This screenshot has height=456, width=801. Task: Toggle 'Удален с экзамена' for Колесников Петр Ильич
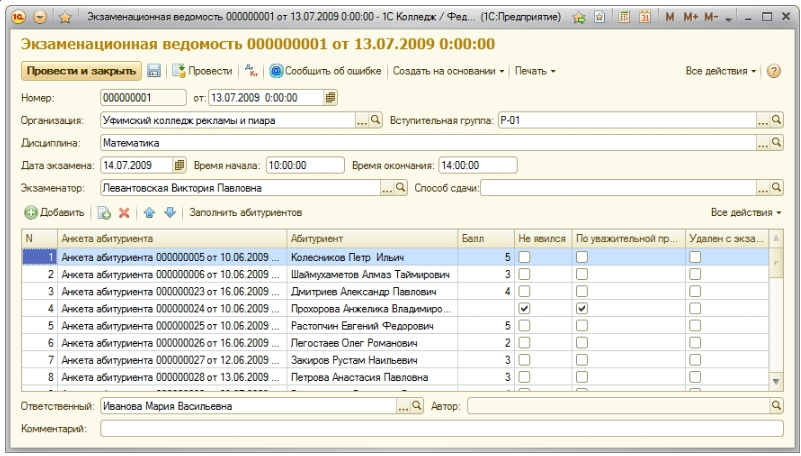pos(695,257)
